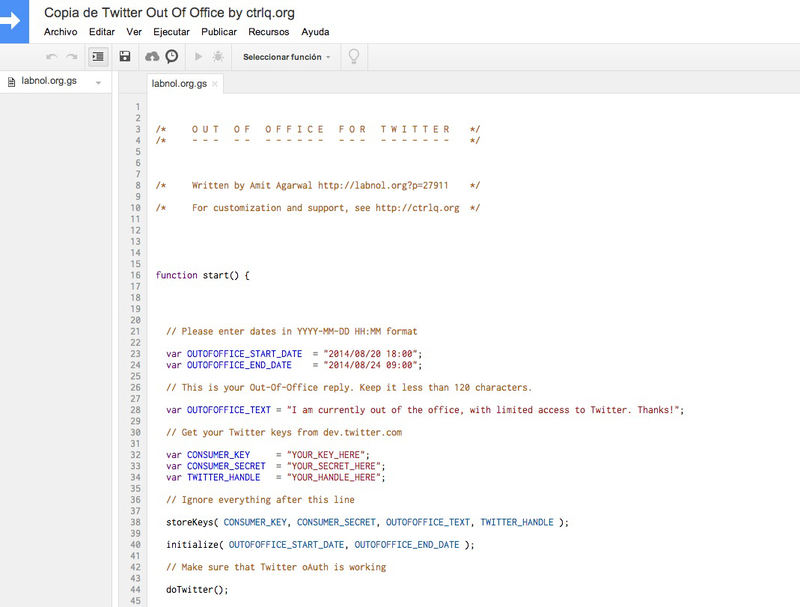Click the 'Make sure that Twitter oAuth' comment

pos(276,567)
